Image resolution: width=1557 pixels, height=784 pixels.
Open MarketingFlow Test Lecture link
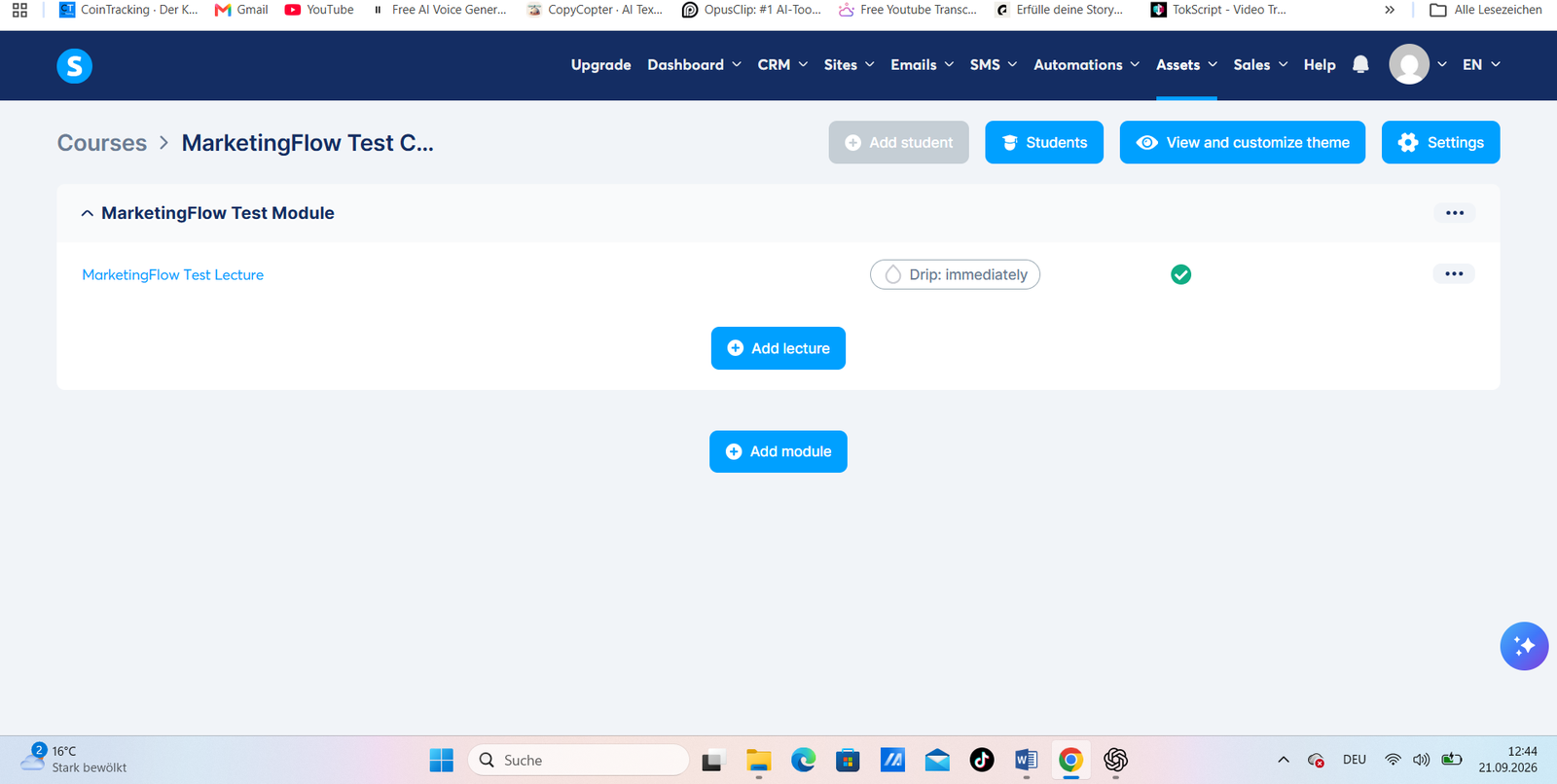coord(172,275)
